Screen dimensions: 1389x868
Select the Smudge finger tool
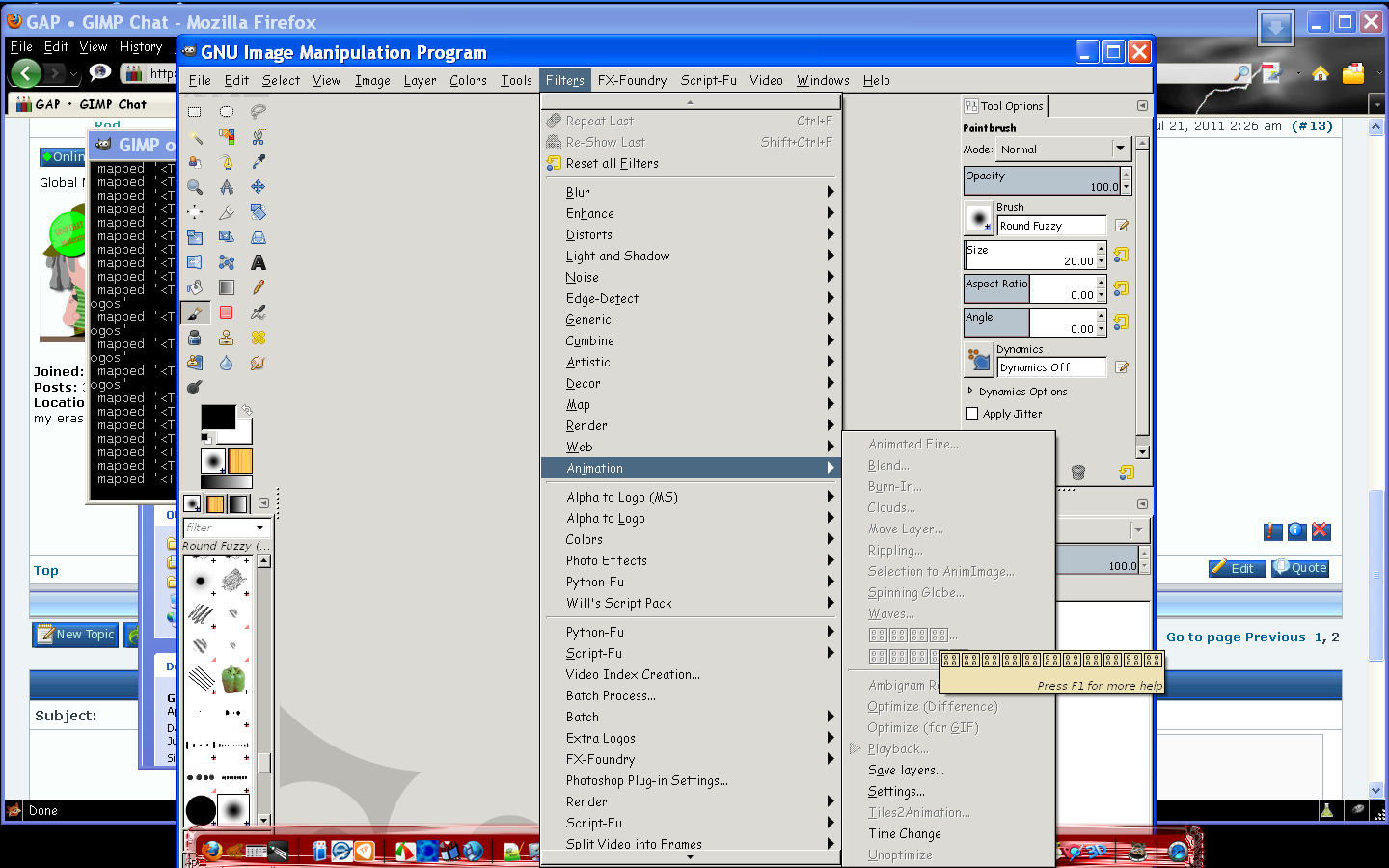pos(259,363)
